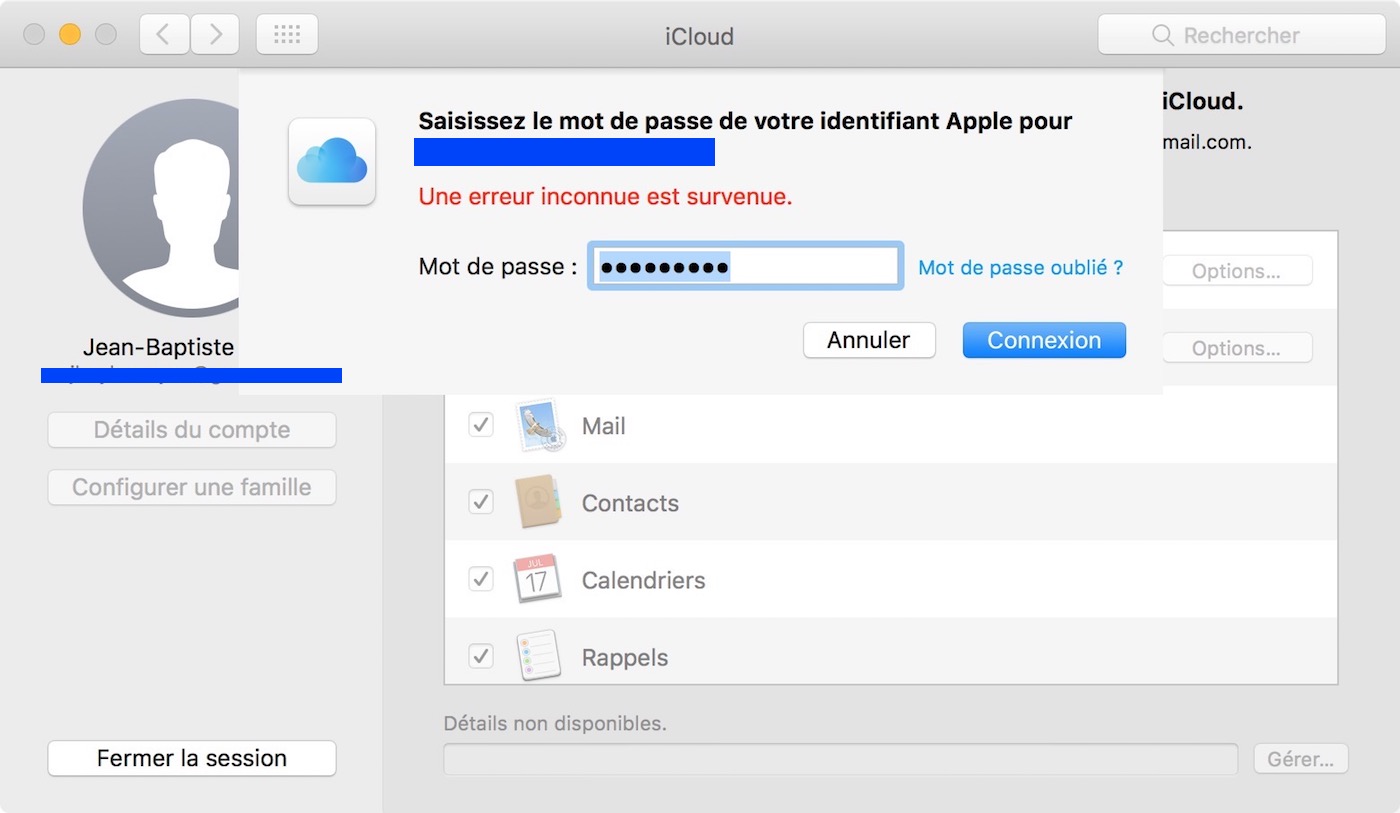1400x813 pixels.
Task: Disable the Calendriers checkbox
Action: point(481,579)
